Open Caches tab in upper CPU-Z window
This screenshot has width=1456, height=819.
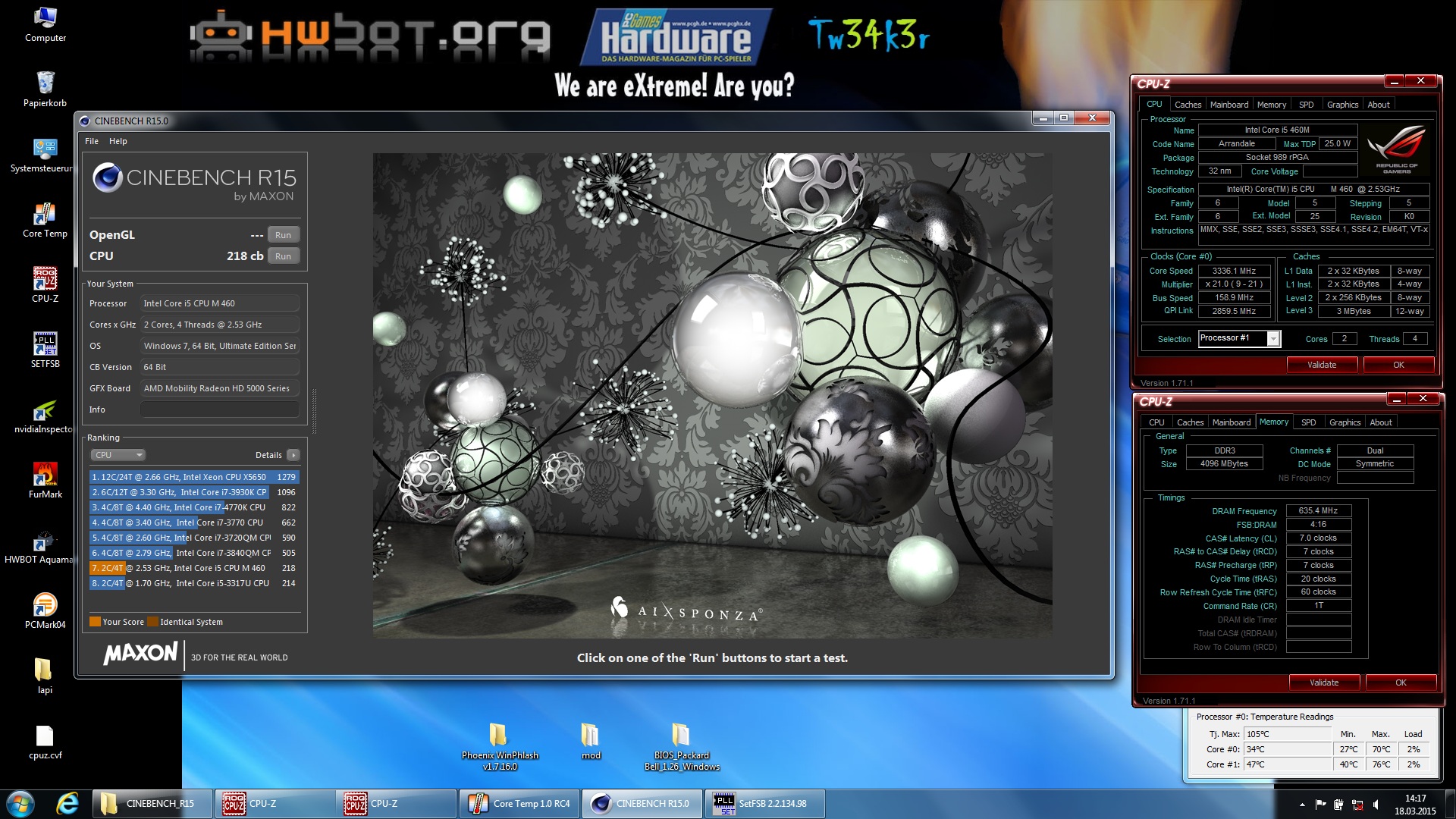tap(1188, 105)
